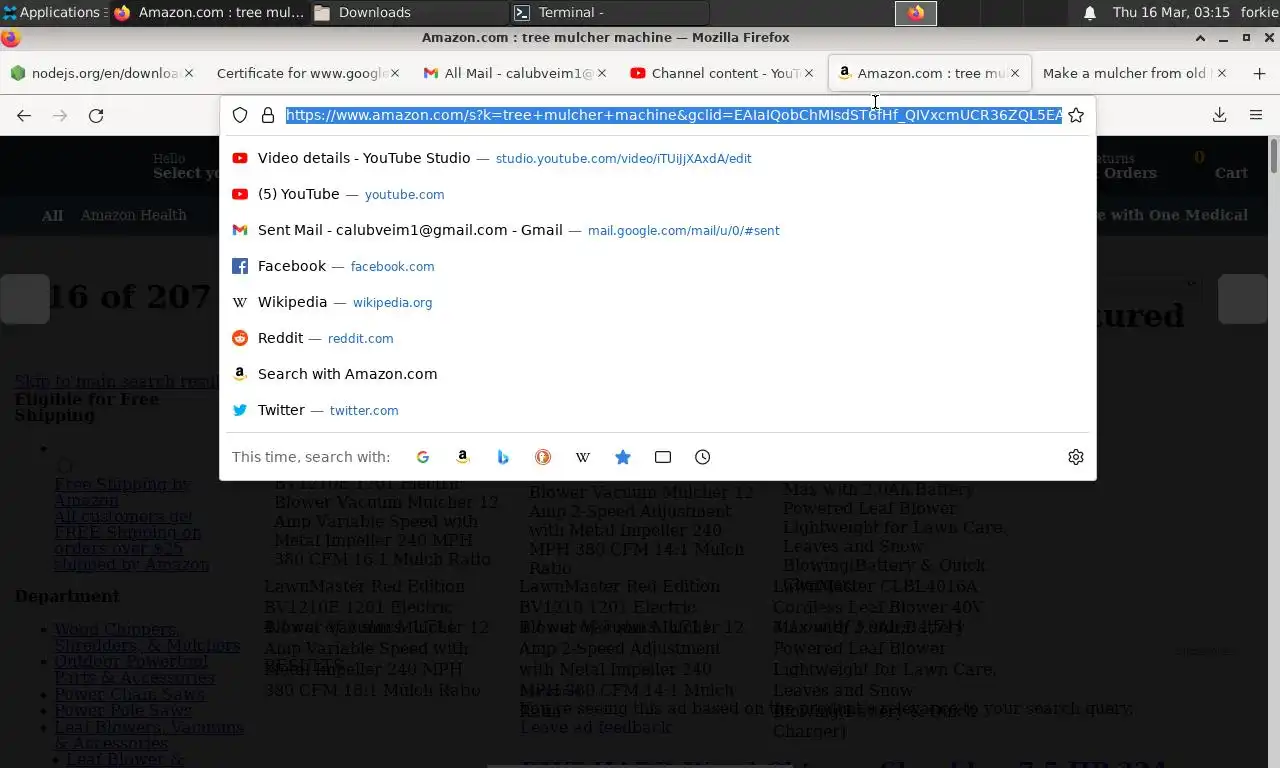
Task: Close the All Mail Gmail tab
Action: (602, 73)
